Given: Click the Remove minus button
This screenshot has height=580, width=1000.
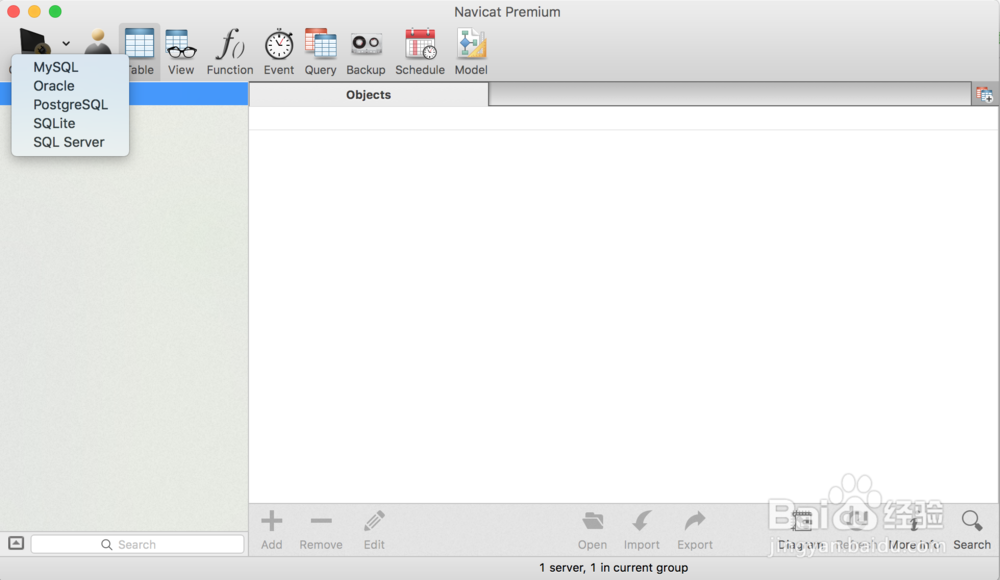Looking at the screenshot, I should click(321, 530).
